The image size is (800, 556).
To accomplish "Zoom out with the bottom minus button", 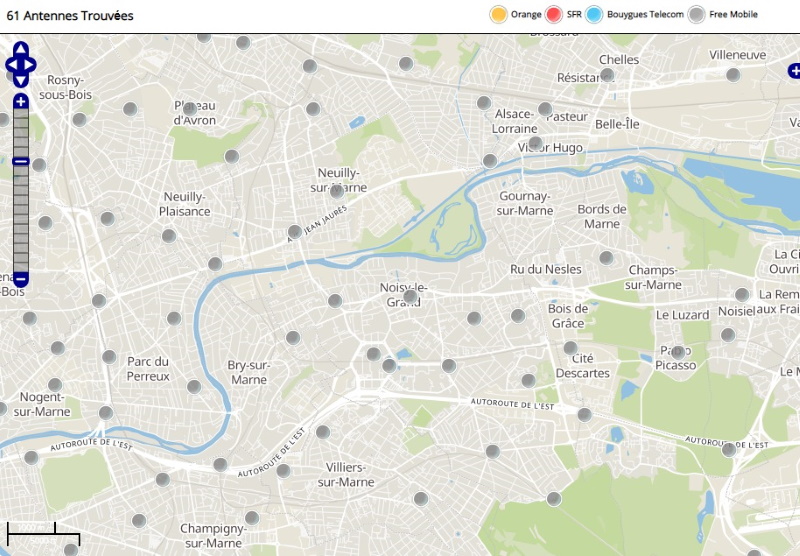I will 21,279.
